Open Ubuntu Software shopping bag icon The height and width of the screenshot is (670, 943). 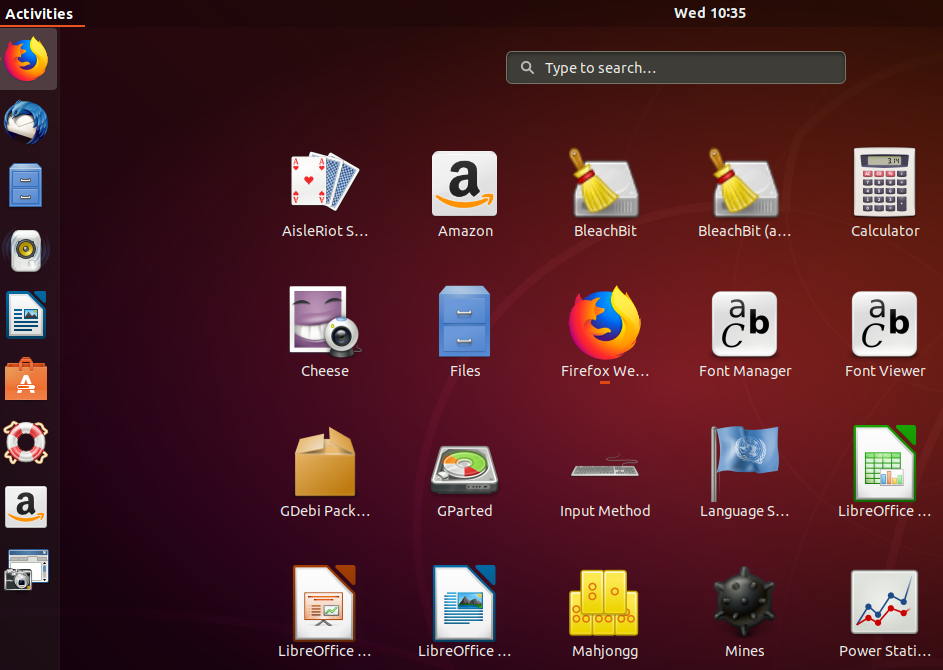point(26,379)
